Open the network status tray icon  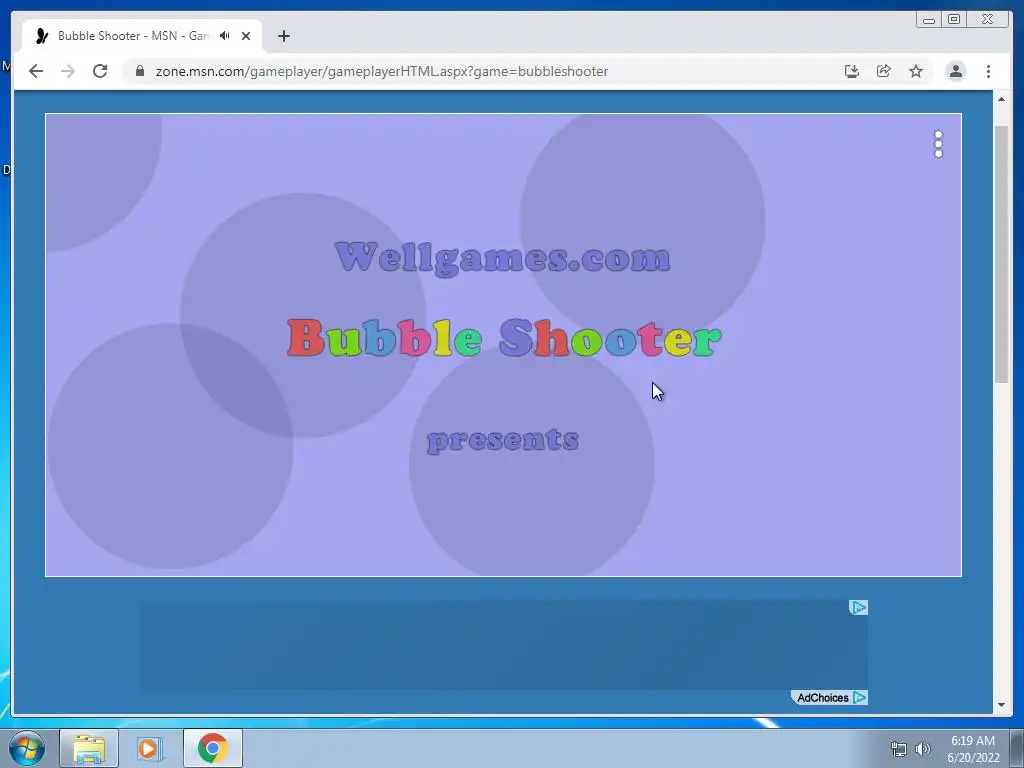pyautogui.click(x=899, y=749)
